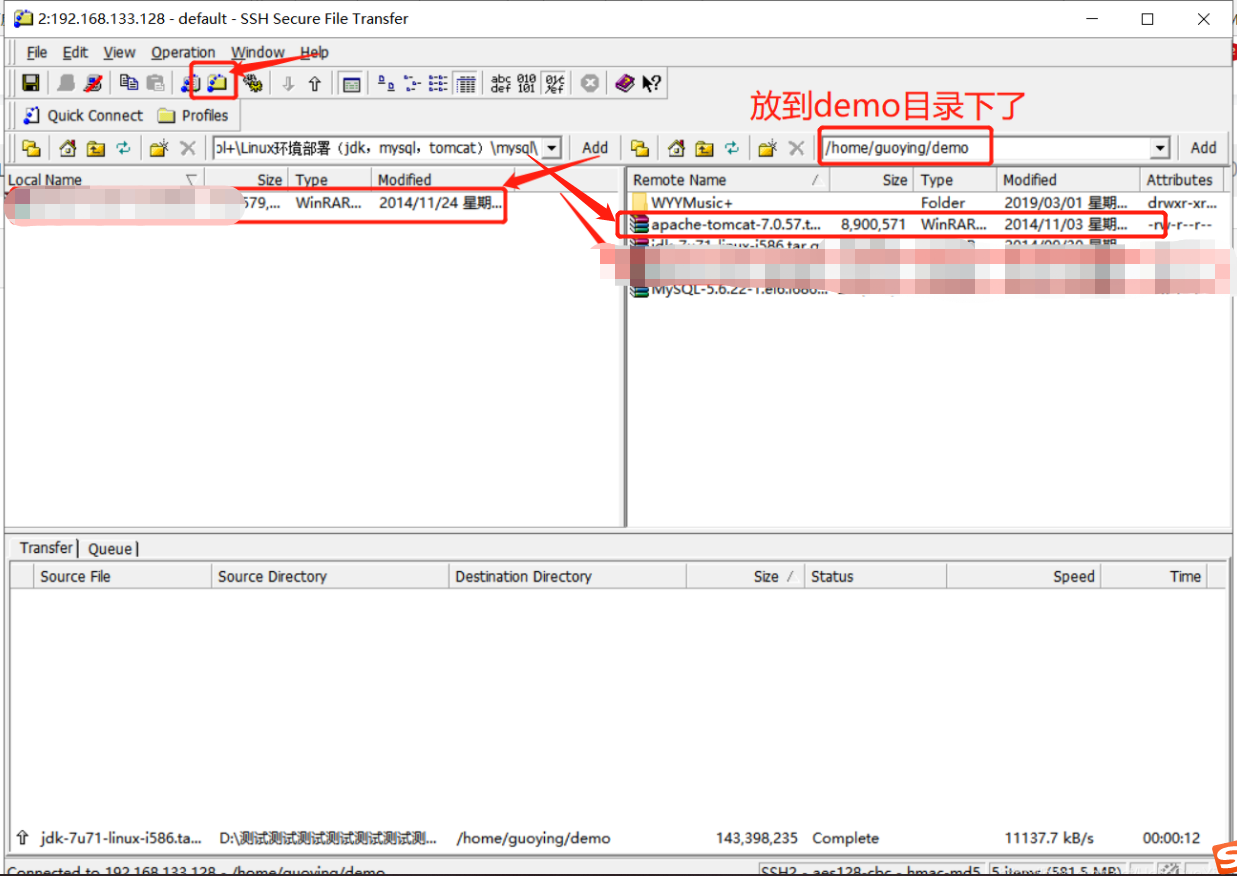The image size is (1237, 876).
Task: Sort transfers by Status column header
Action: 875,576
